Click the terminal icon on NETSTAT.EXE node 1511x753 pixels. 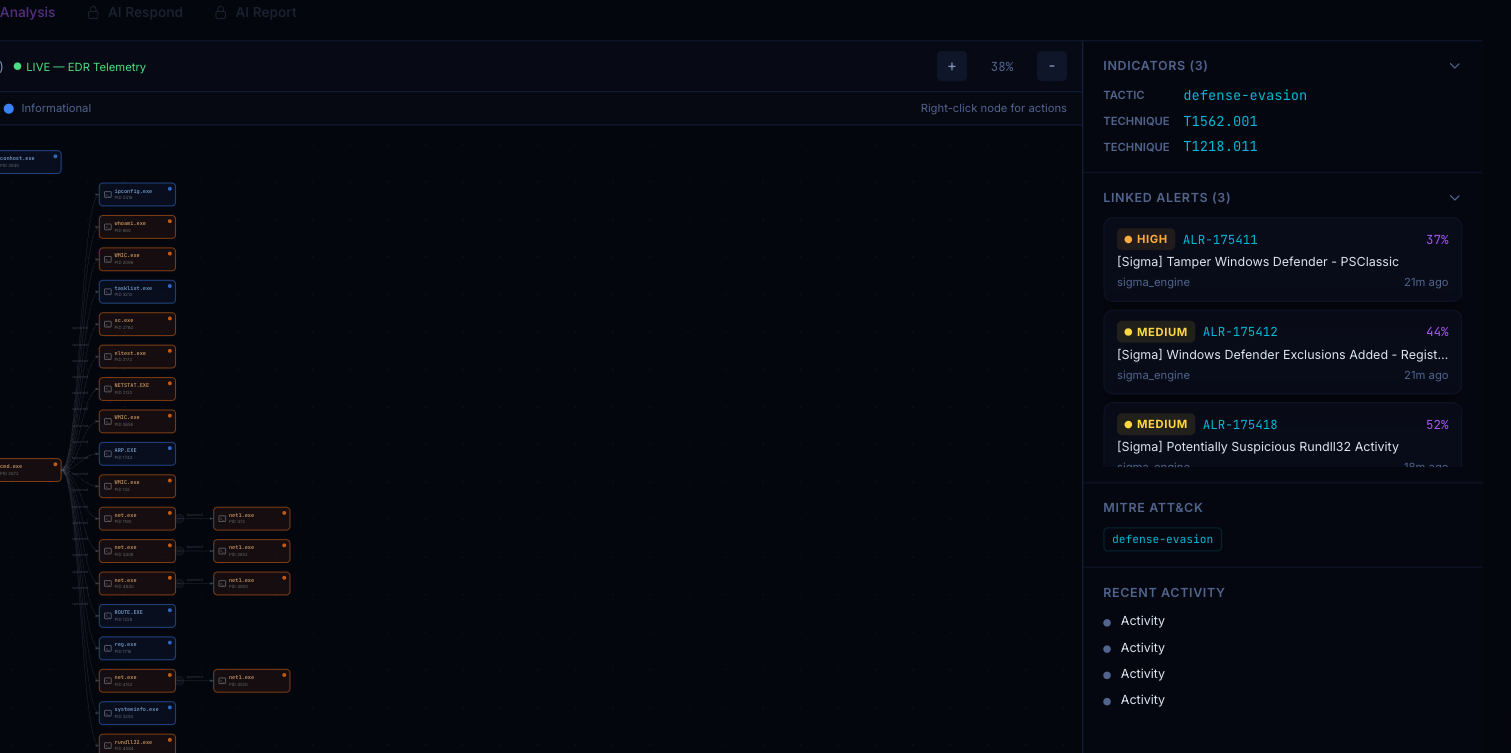(108, 389)
